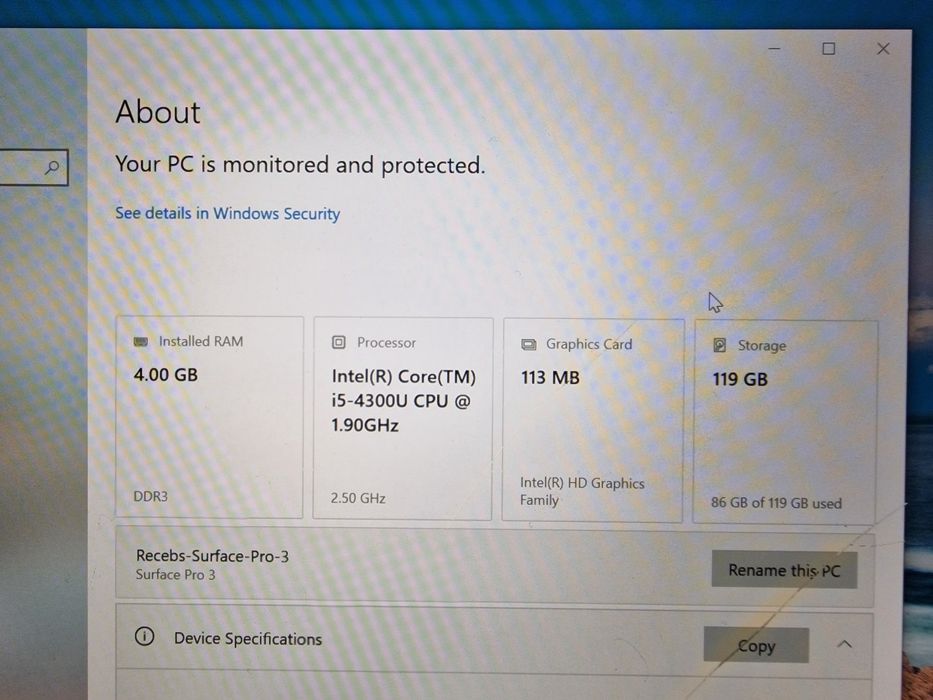Click the Graphics Card icon
The height and width of the screenshot is (700, 933).
[528, 345]
